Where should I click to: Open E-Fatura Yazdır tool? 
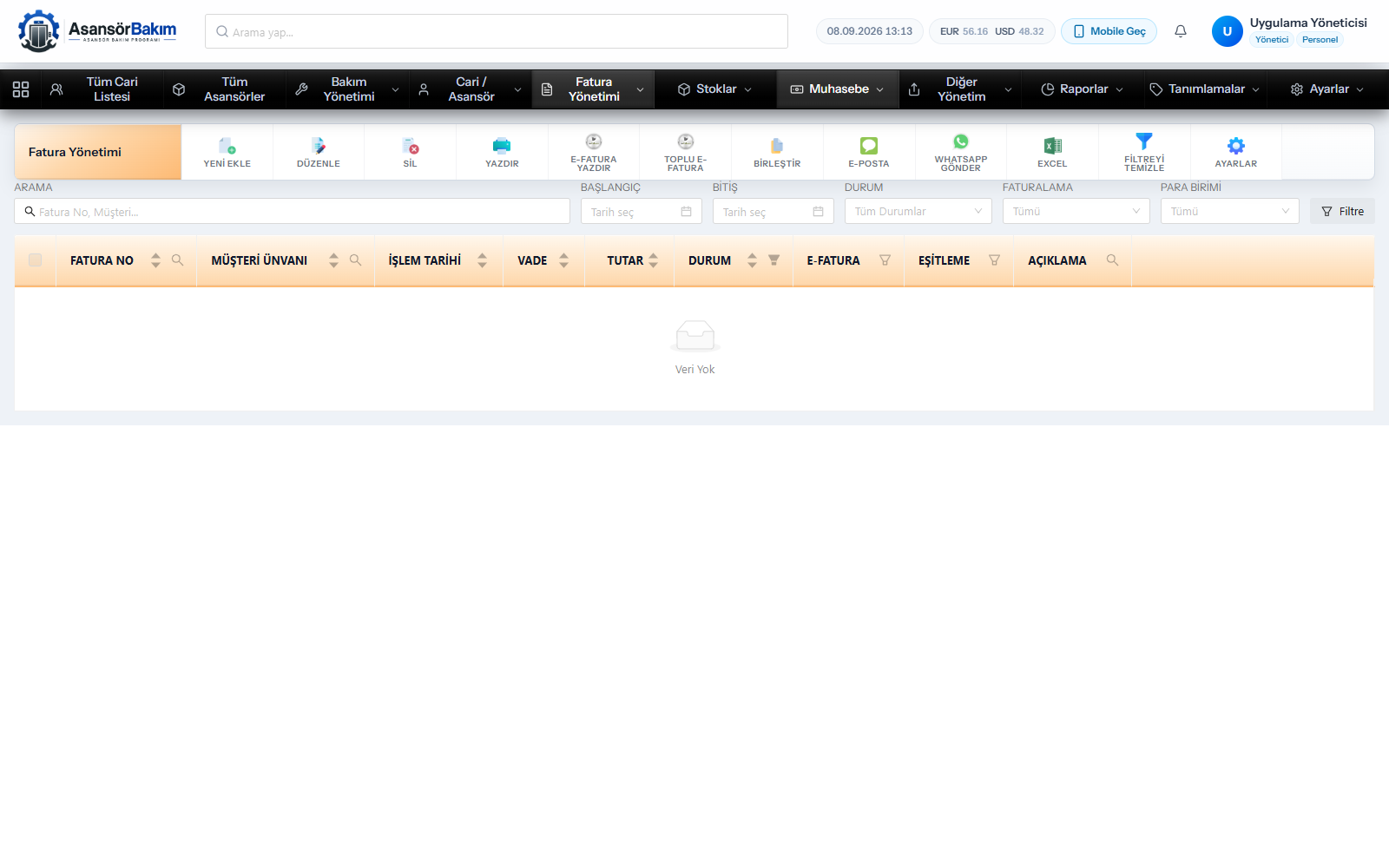(x=594, y=152)
